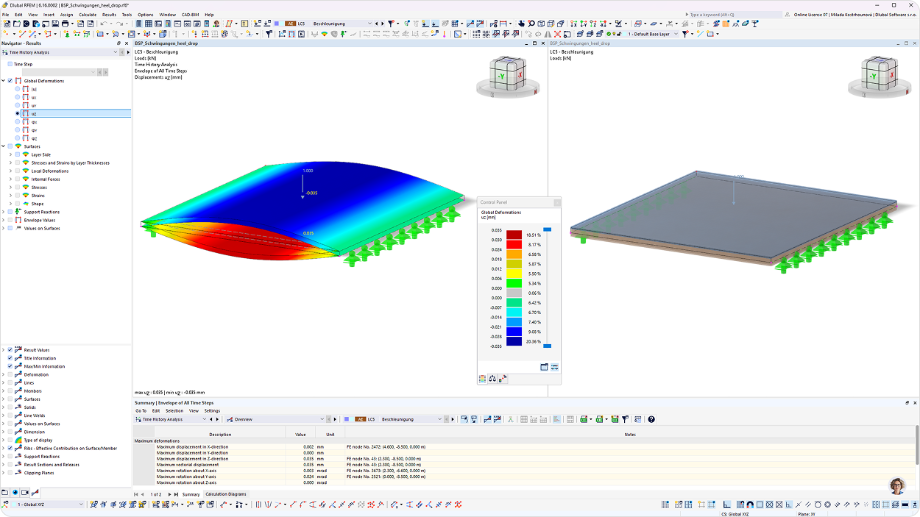Click the result values funnel icon in second toolbar
This screenshot has height=517, width=920.
coord(269,34)
